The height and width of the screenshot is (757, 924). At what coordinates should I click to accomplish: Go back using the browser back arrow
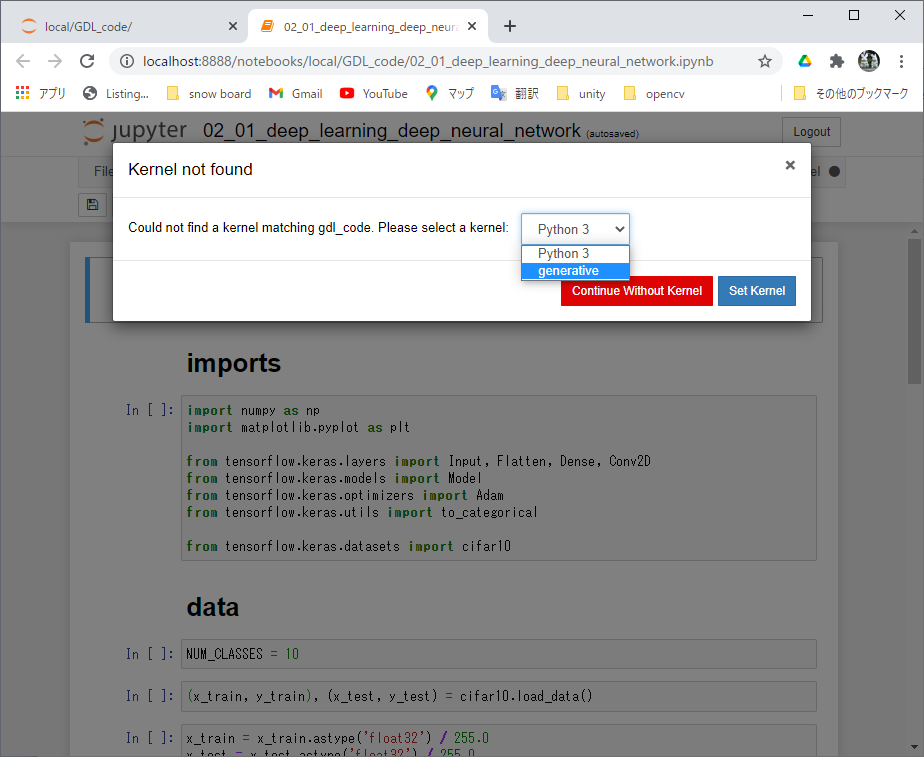(24, 61)
